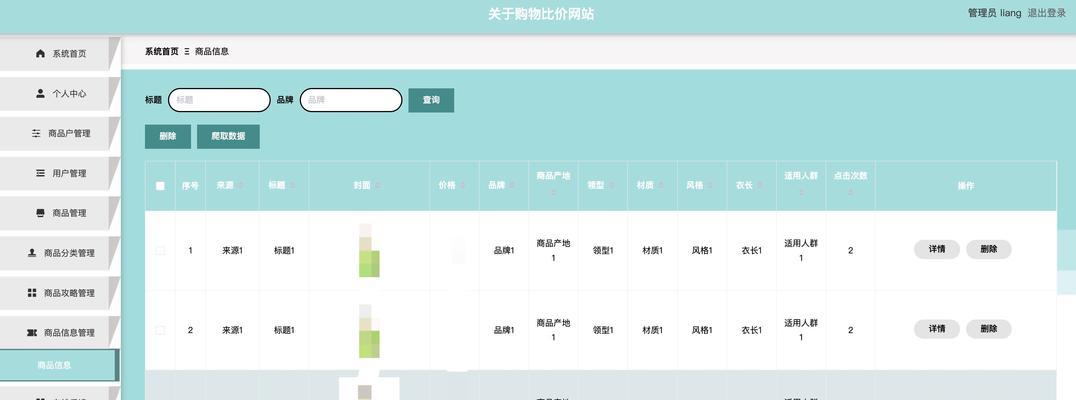Click the store icon beside 商品管理
Image resolution: width=1076 pixels, height=400 pixels.
click(x=40, y=213)
